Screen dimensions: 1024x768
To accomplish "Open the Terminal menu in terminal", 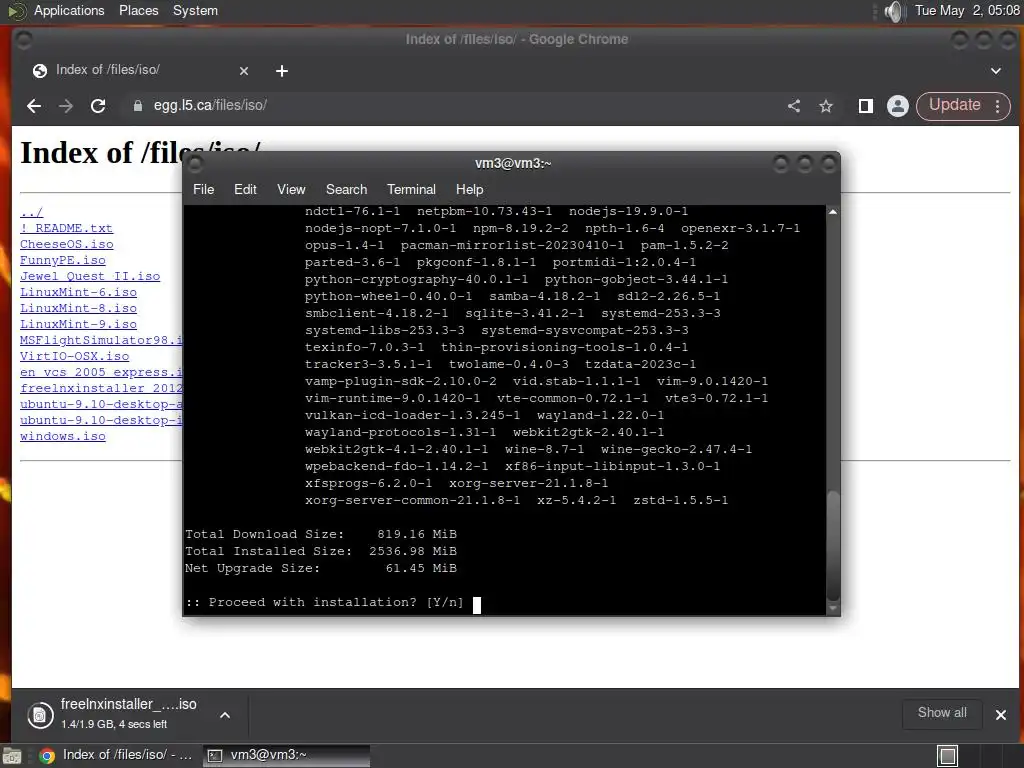I will (x=411, y=189).
